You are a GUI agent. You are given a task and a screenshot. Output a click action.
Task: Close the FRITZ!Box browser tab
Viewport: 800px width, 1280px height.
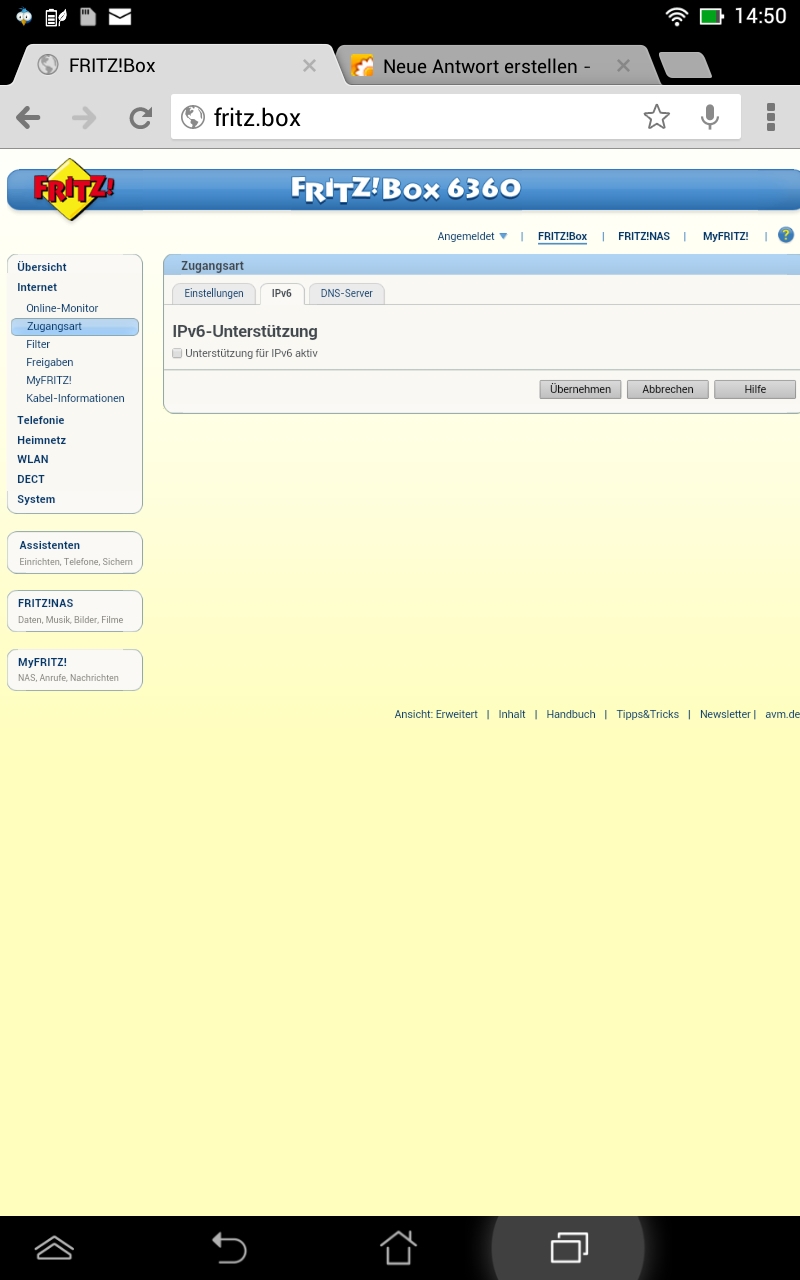(x=309, y=66)
